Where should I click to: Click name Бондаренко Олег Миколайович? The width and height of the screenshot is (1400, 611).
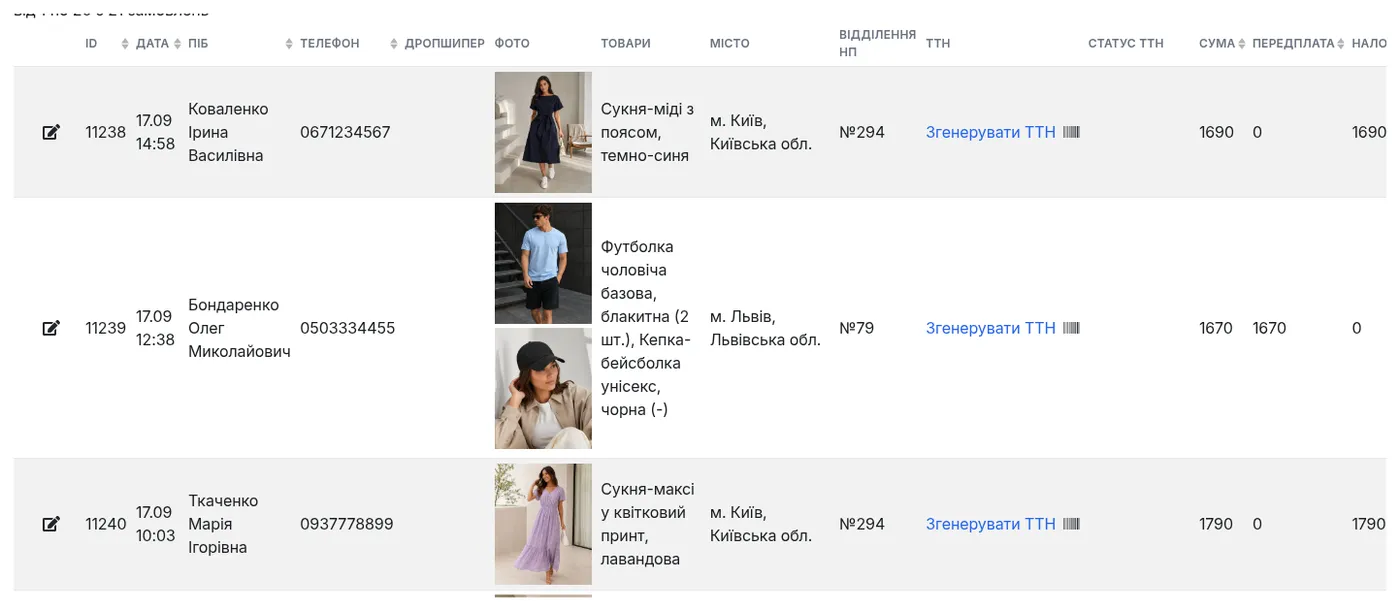click(239, 328)
